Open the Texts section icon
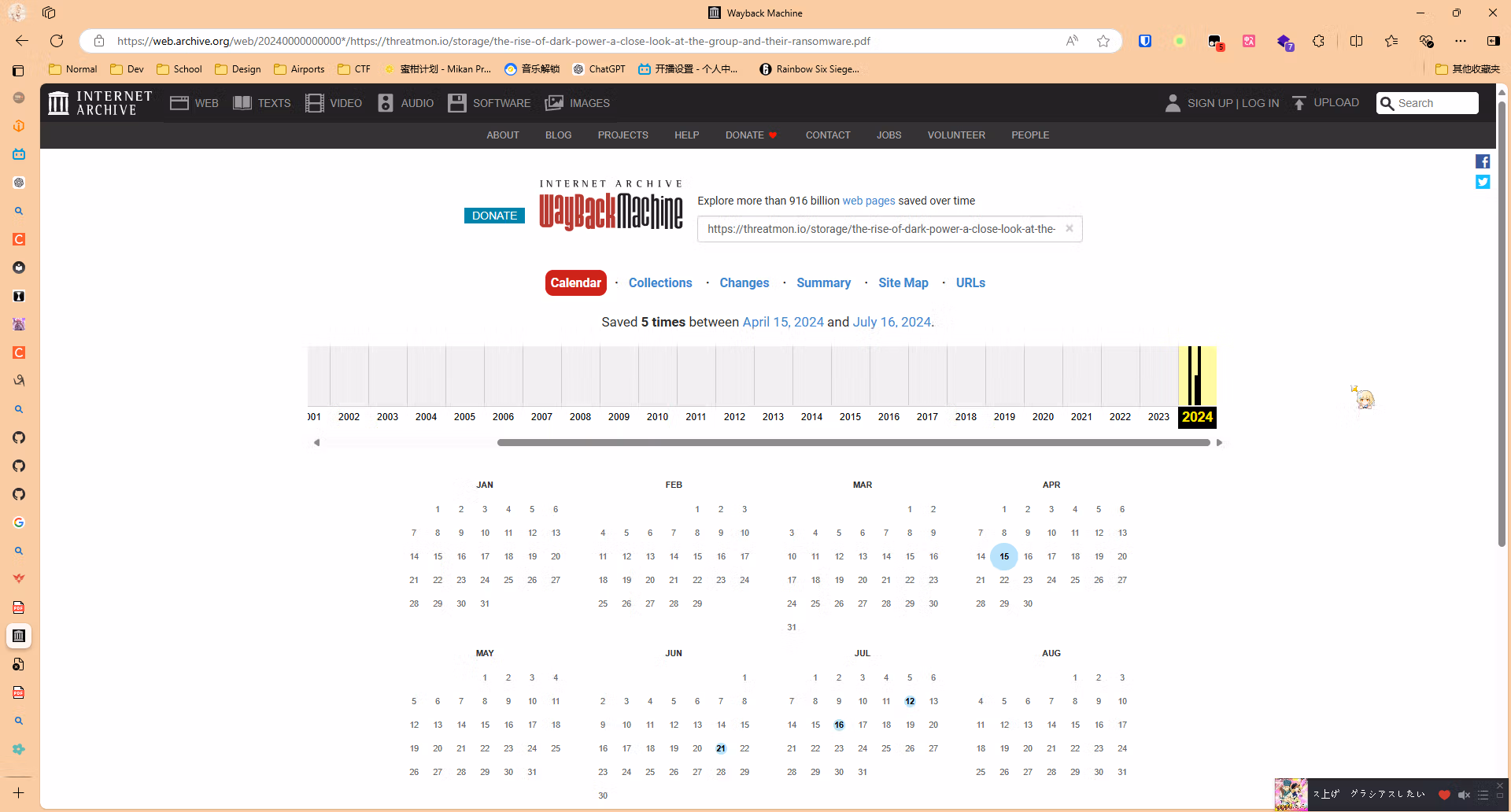Image resolution: width=1511 pixels, height=812 pixels. coord(242,103)
